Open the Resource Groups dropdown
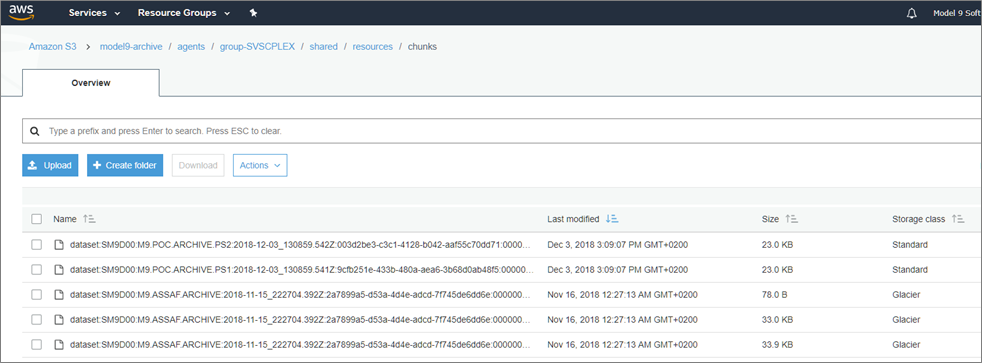 click(x=184, y=13)
